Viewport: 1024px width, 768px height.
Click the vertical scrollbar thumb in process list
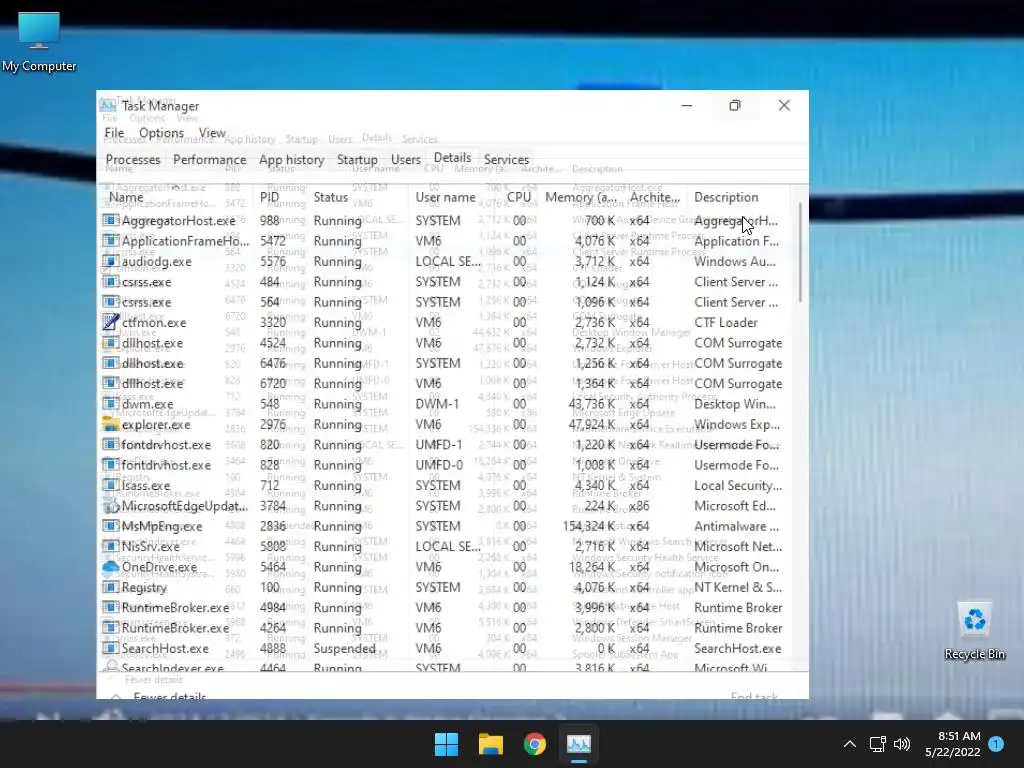point(799,251)
